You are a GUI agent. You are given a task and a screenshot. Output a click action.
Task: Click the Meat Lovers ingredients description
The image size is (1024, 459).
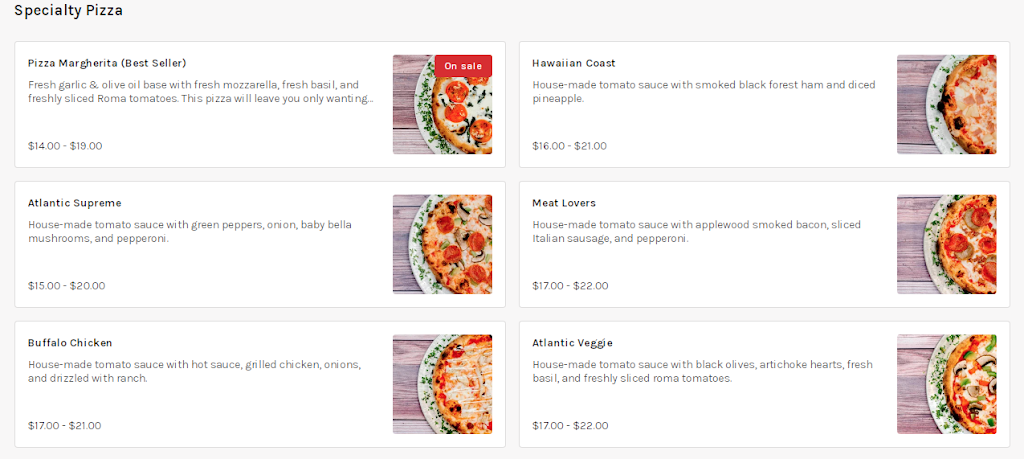click(696, 232)
